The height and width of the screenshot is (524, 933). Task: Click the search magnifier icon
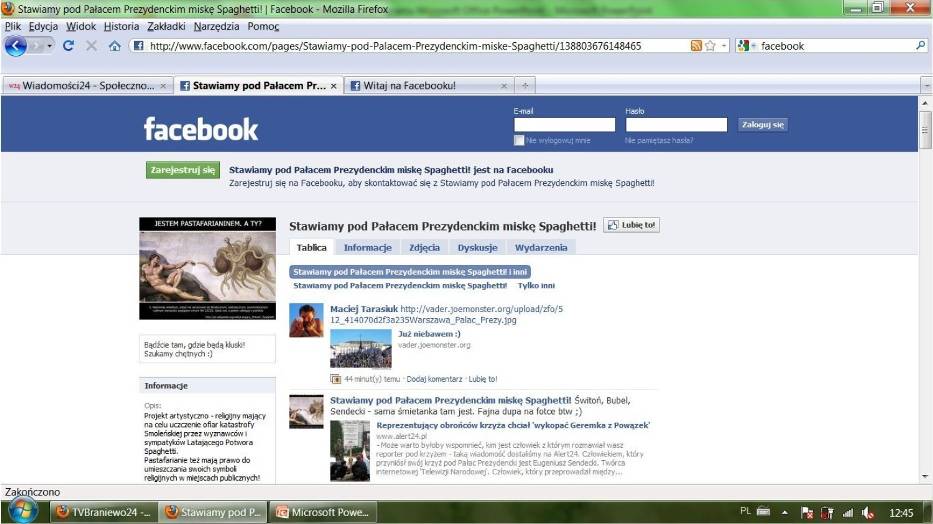point(920,45)
